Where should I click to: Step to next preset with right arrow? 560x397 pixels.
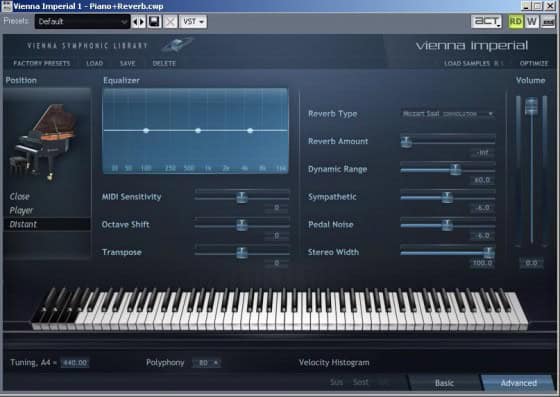[x=142, y=22]
